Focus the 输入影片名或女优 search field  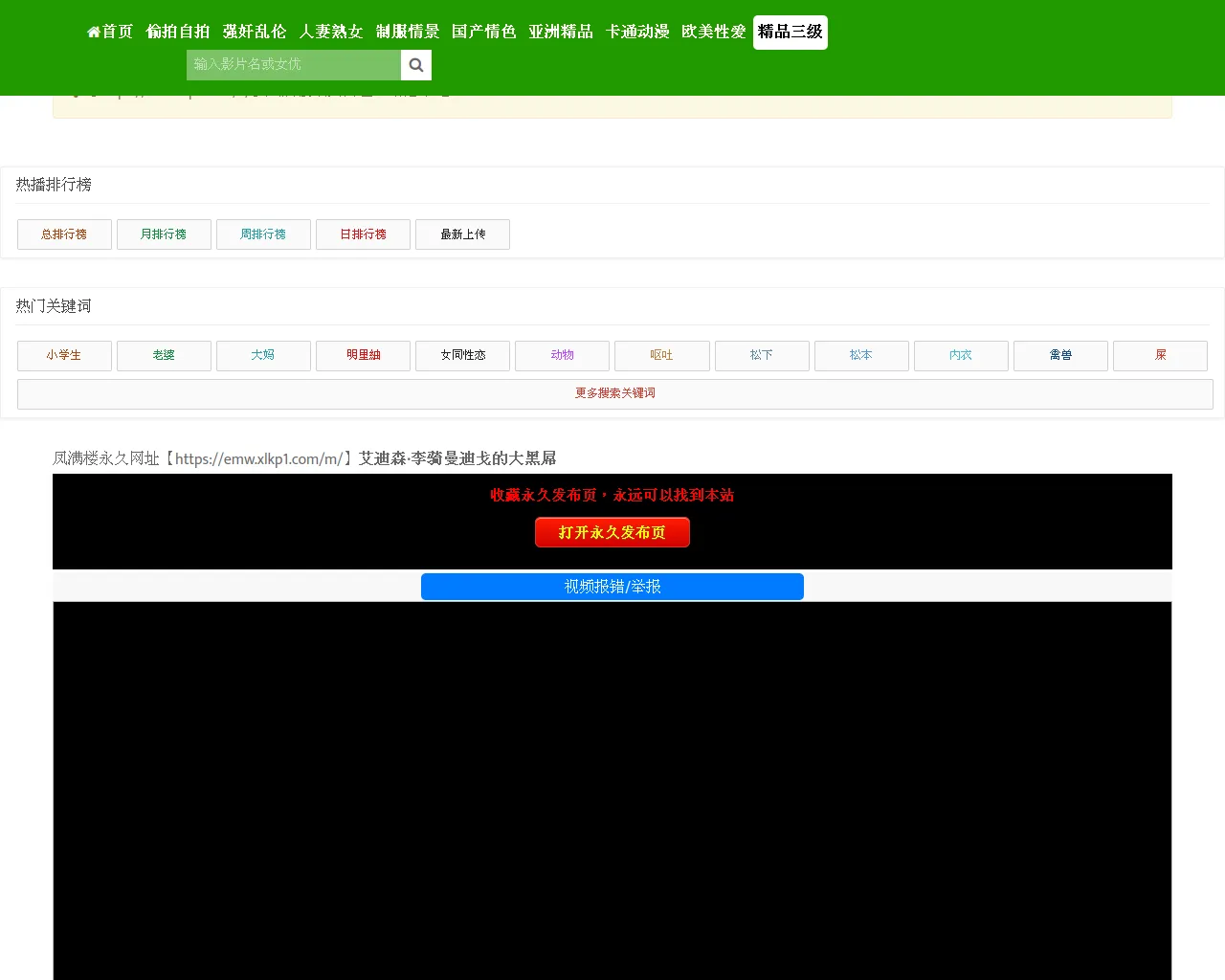294,65
